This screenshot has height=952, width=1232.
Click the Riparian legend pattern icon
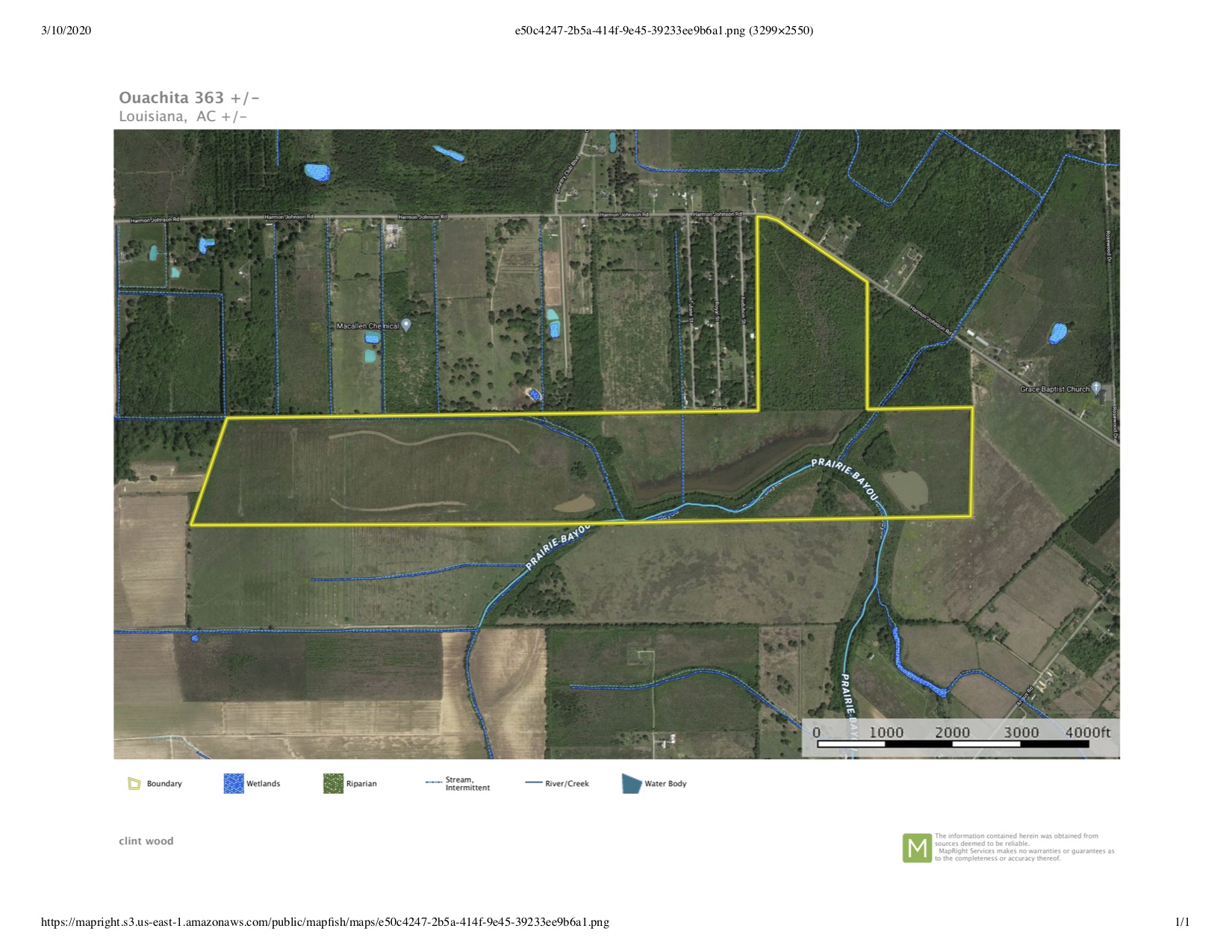[333, 783]
